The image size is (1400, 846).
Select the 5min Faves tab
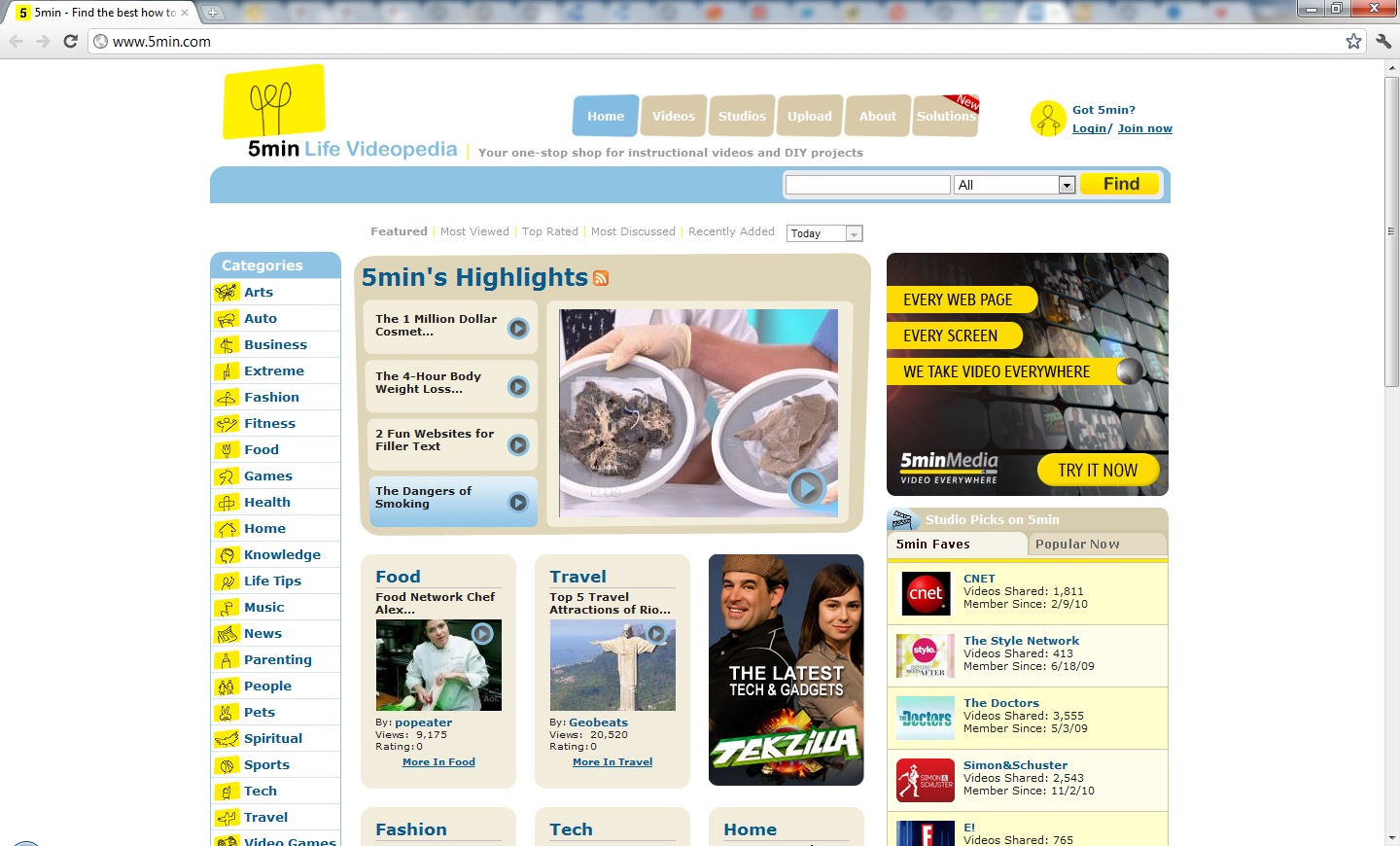(x=957, y=545)
